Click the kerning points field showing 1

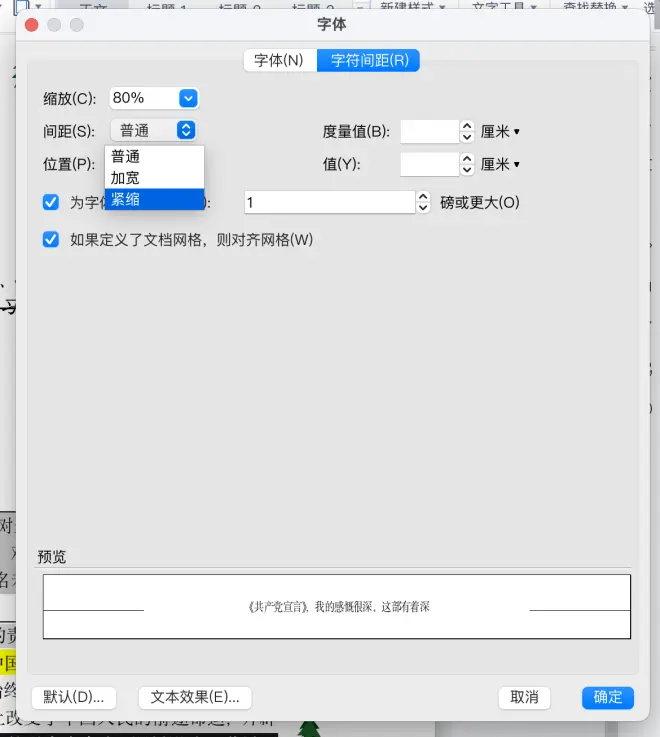tap(330, 203)
